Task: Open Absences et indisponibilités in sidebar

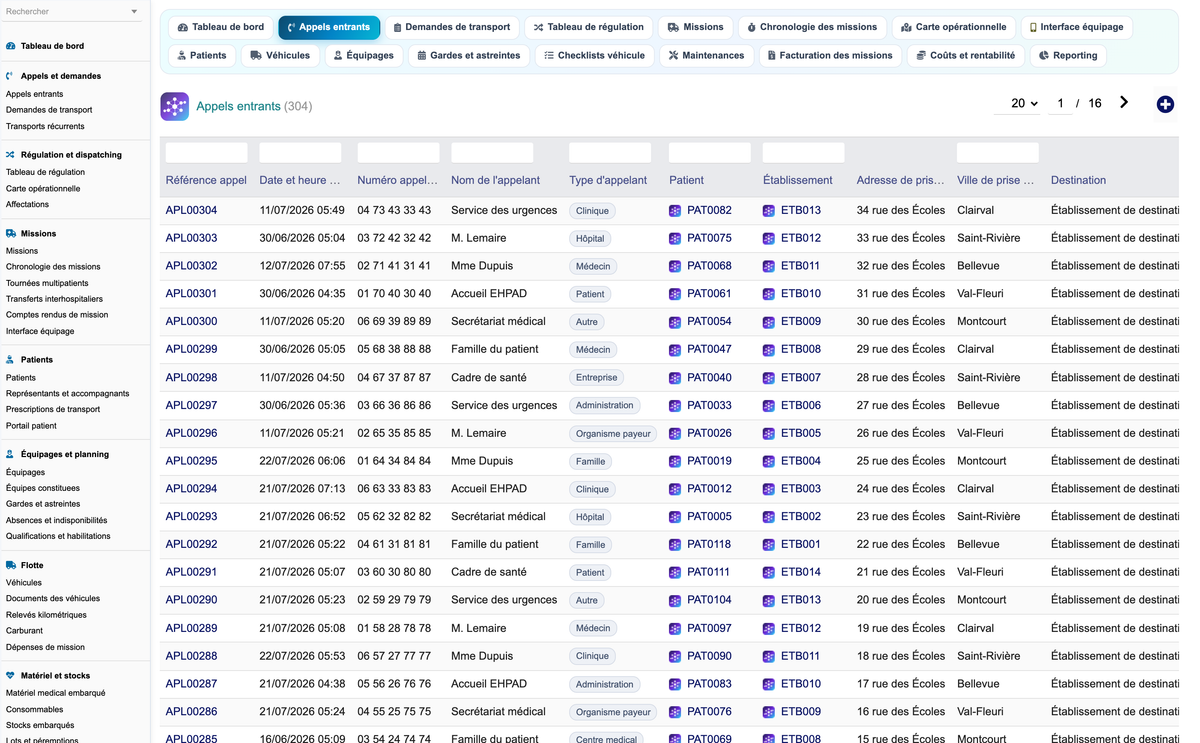Action: [x=56, y=520]
